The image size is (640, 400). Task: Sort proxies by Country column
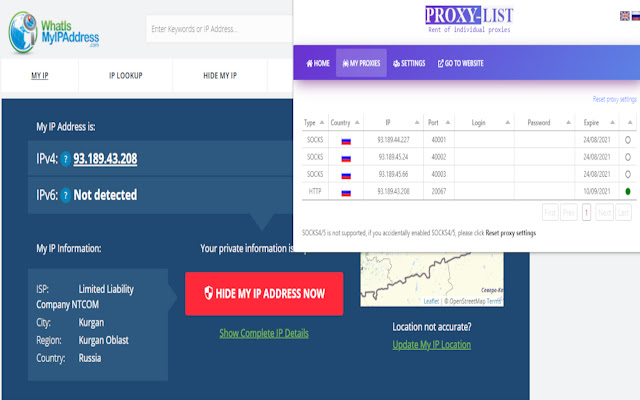345,122
